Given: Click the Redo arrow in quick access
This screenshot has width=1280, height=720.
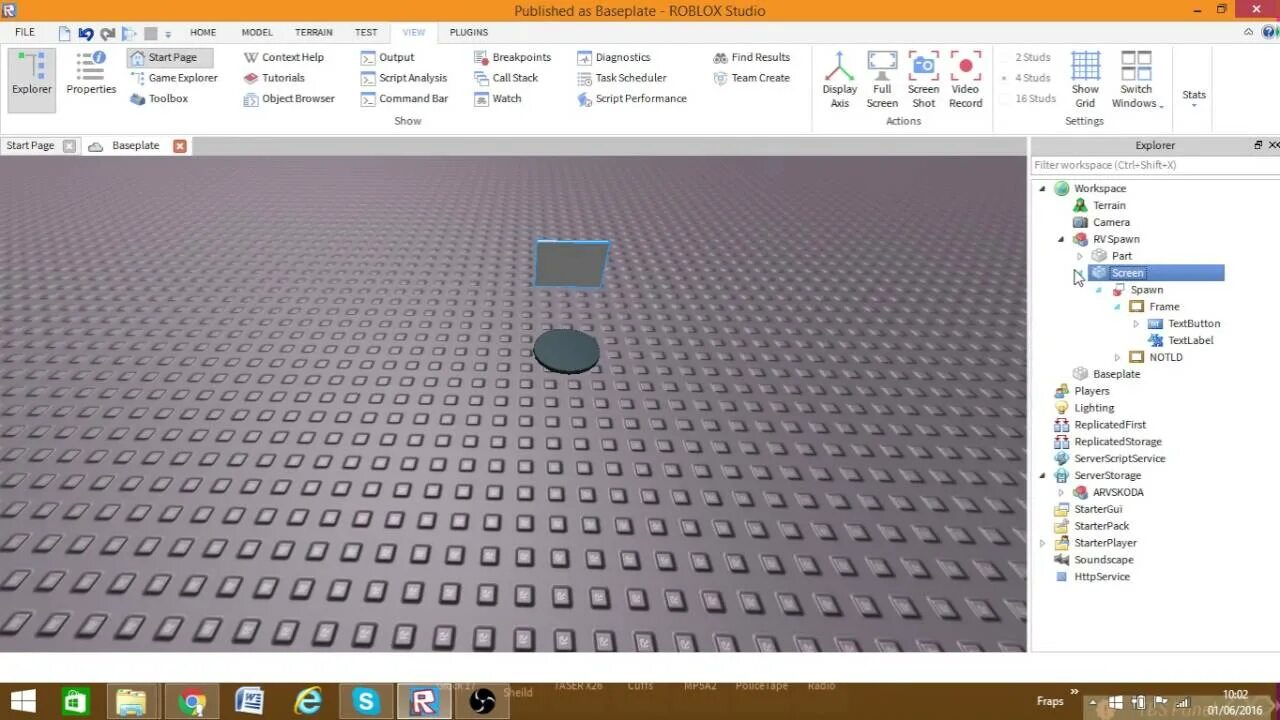Looking at the screenshot, I should pyautogui.click(x=107, y=33).
